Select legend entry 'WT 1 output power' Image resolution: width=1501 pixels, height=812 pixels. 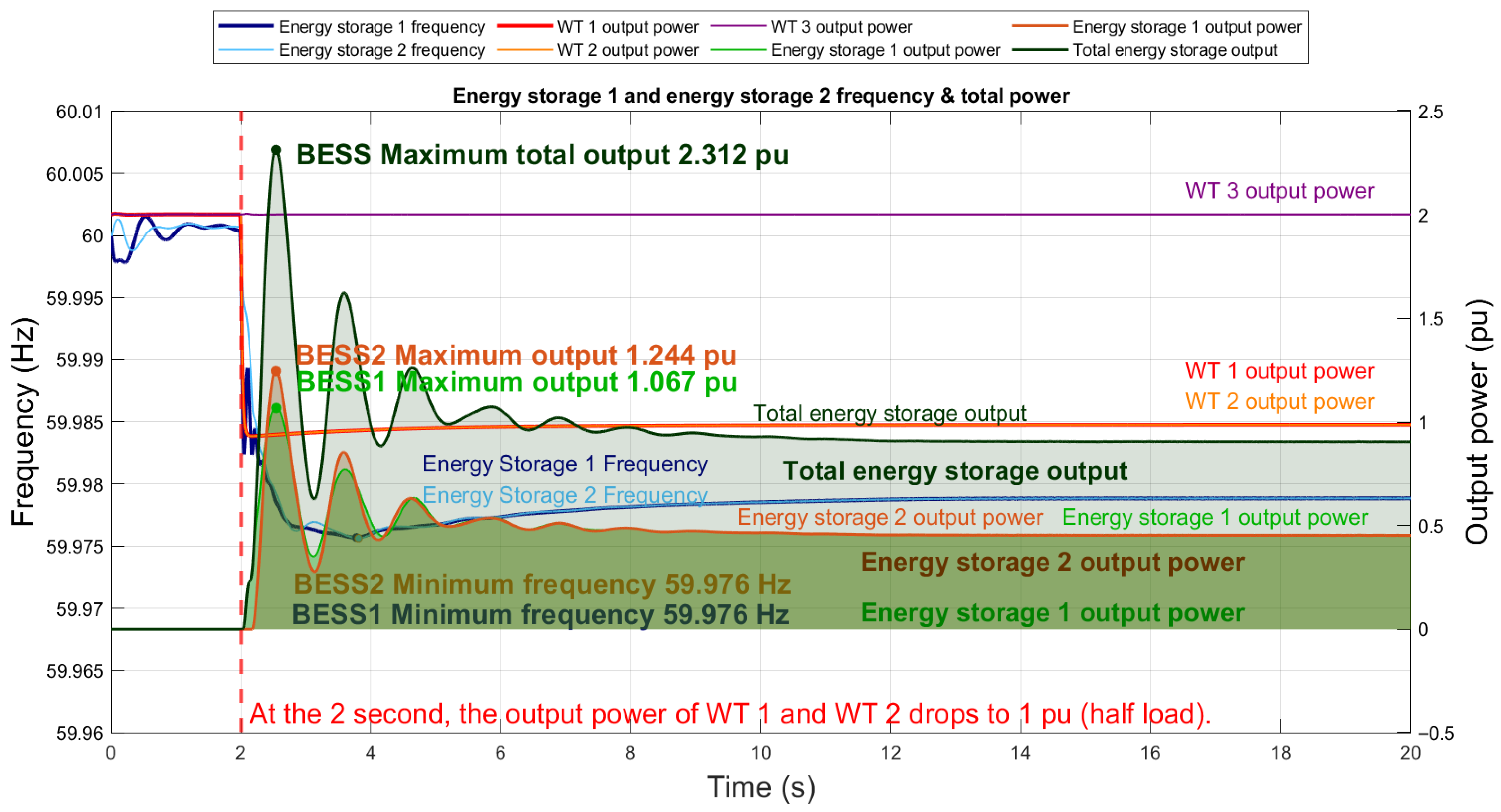pos(627,27)
